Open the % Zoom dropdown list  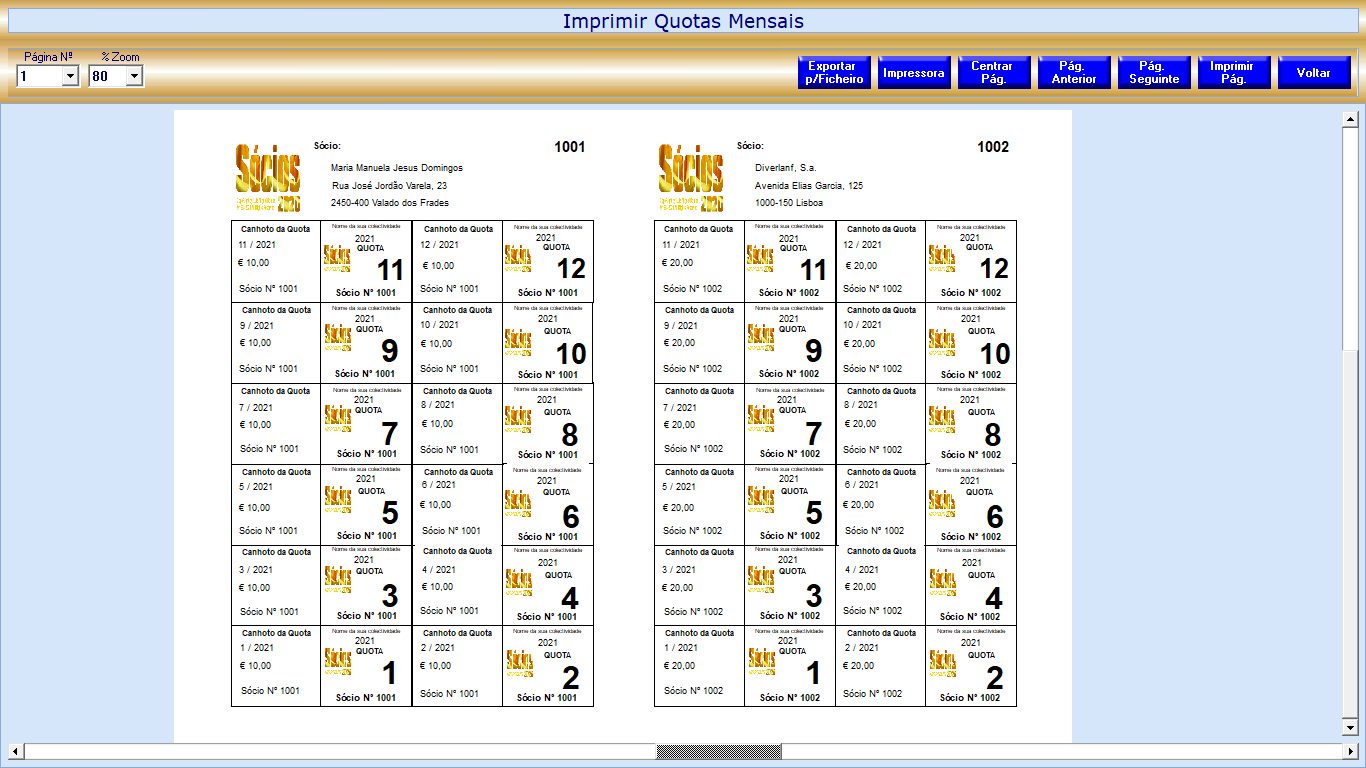pyautogui.click(x=134, y=76)
